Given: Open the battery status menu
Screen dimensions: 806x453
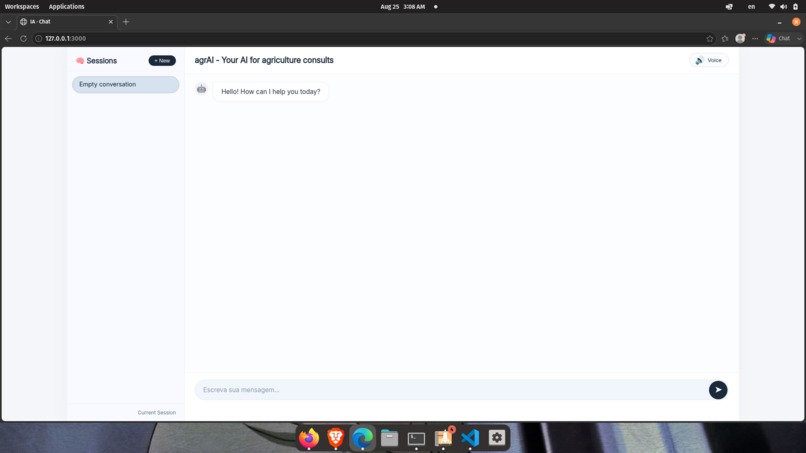Looking at the screenshot, I should point(795,7).
